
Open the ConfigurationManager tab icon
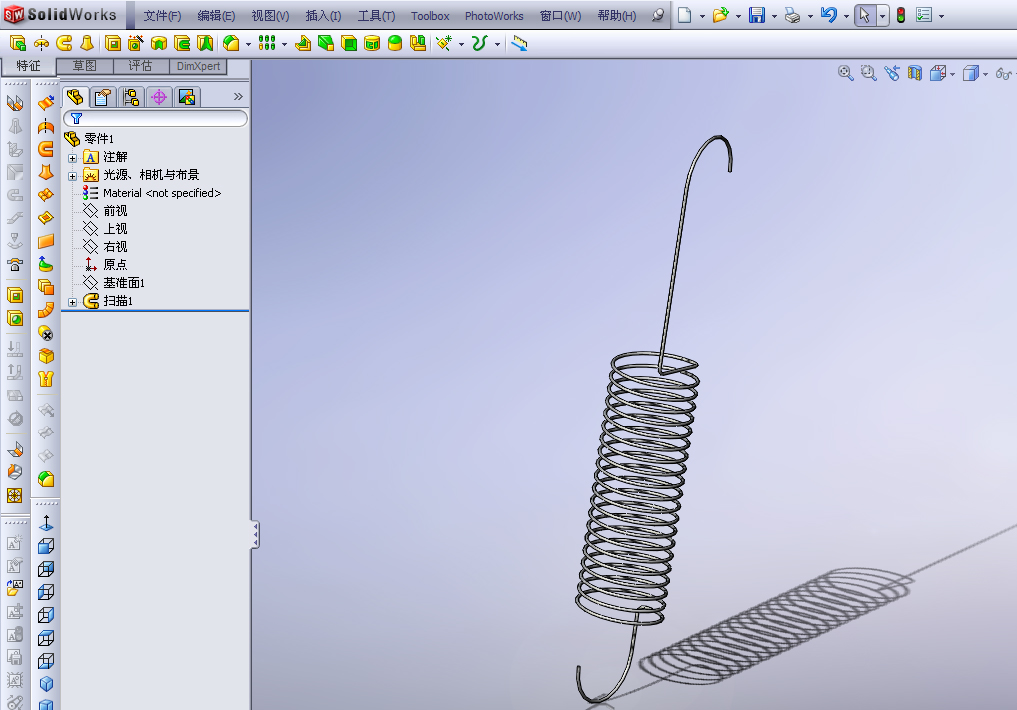click(x=131, y=97)
